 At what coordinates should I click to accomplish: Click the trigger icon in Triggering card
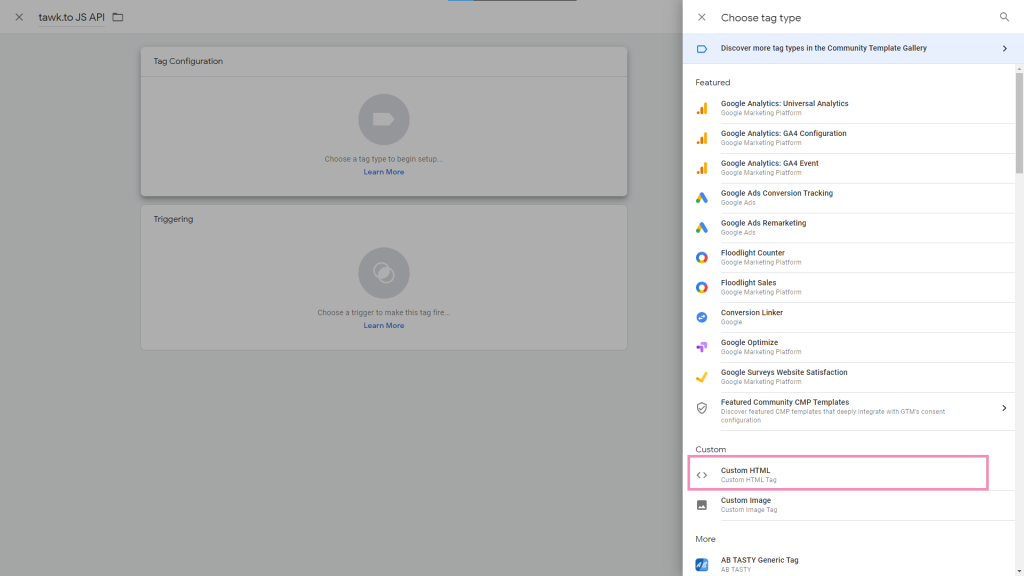pos(383,273)
